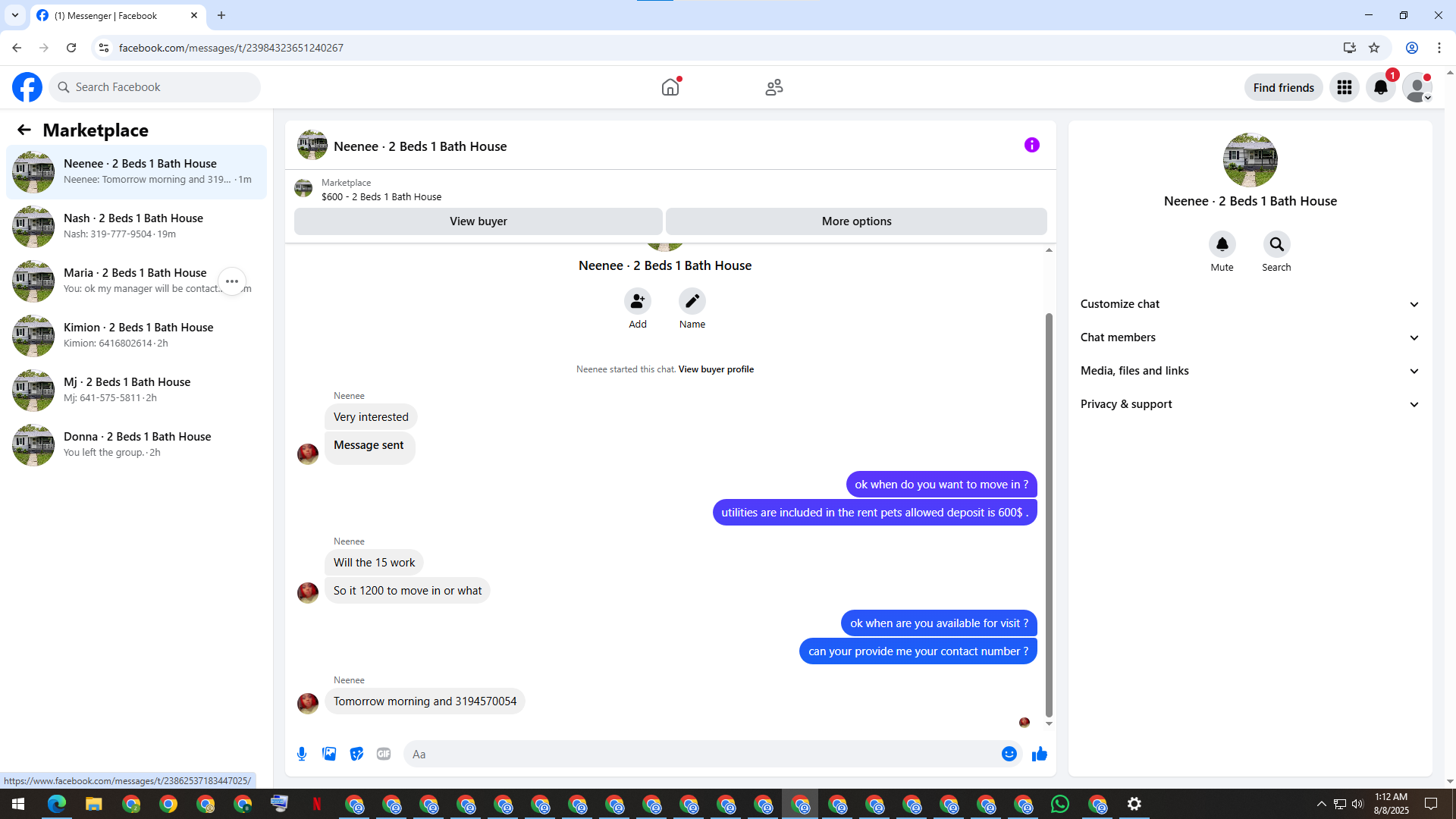The height and width of the screenshot is (819, 1456).
Task: Expand Media, files and links section
Action: pyautogui.click(x=1249, y=371)
